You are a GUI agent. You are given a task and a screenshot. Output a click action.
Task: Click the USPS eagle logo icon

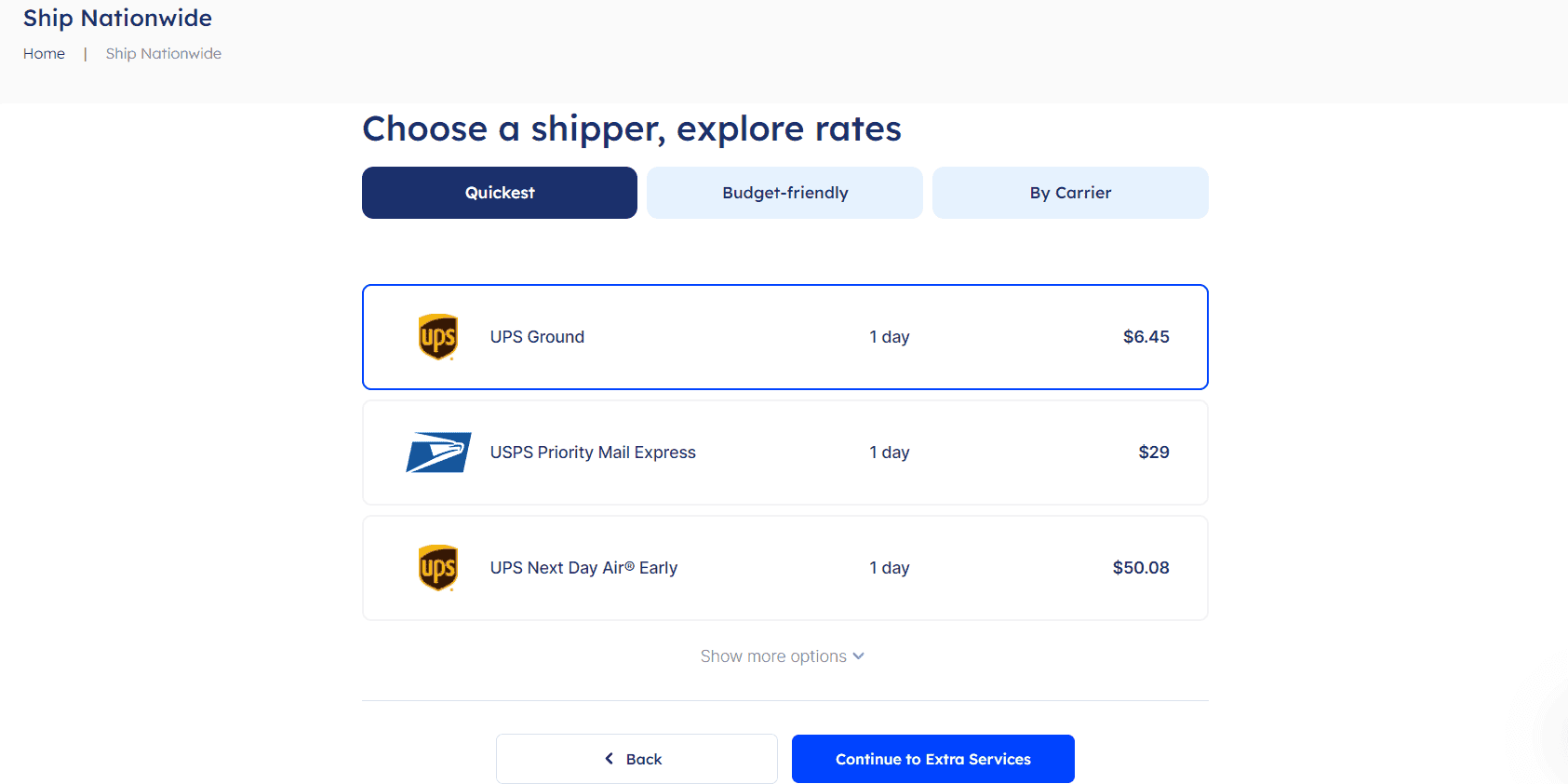pyautogui.click(x=437, y=453)
